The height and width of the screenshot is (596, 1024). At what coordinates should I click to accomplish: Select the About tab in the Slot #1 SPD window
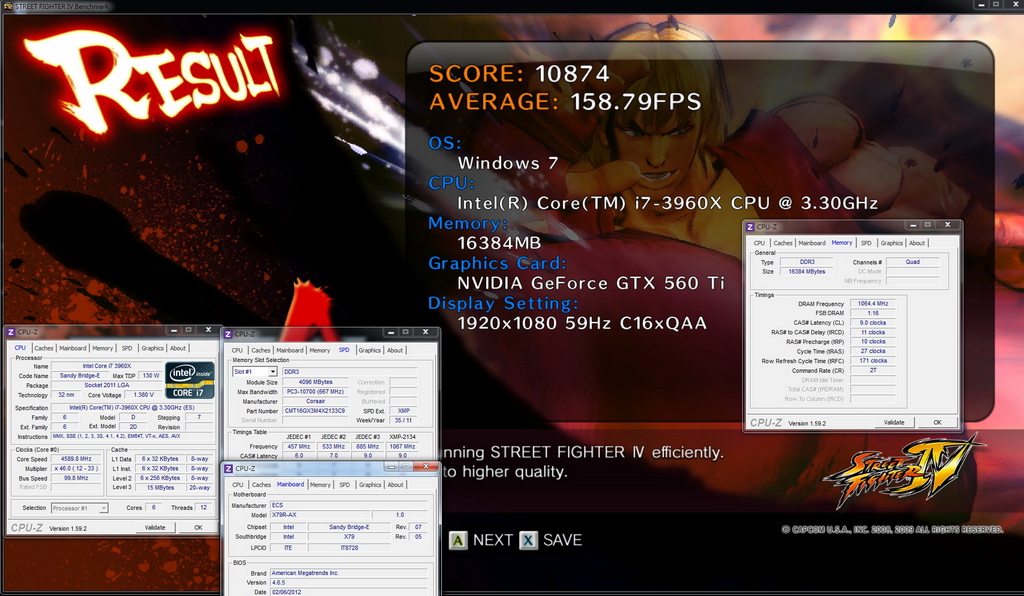pyautogui.click(x=394, y=351)
